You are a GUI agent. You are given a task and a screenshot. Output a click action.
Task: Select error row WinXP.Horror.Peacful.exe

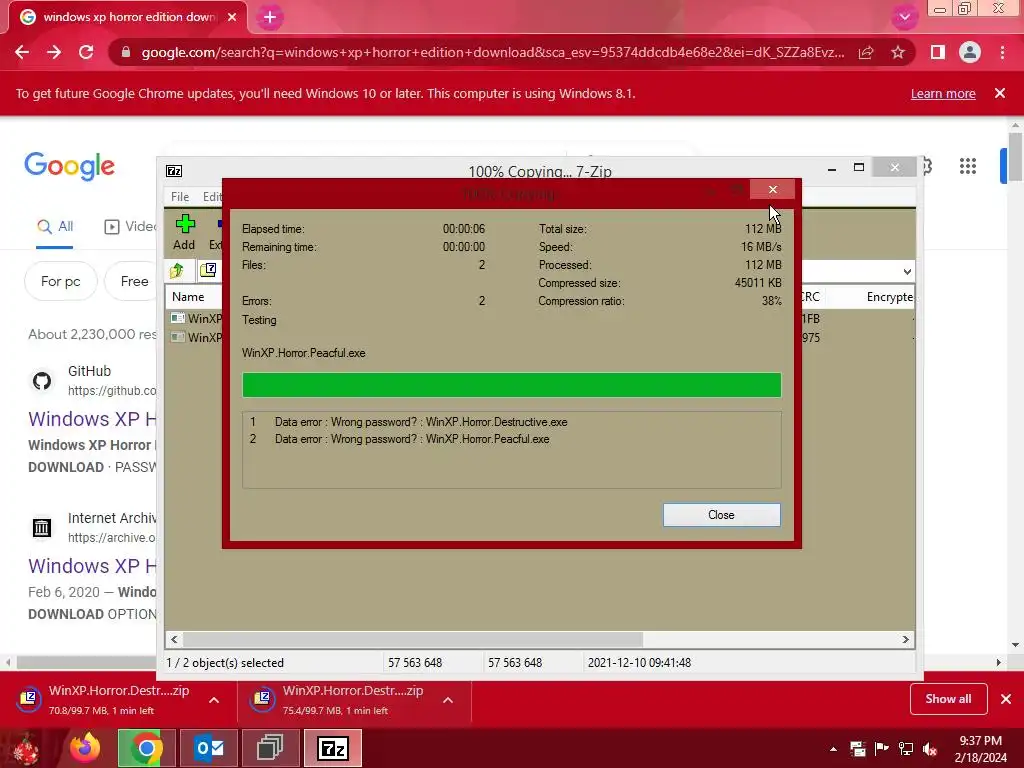pyautogui.click(x=512, y=439)
